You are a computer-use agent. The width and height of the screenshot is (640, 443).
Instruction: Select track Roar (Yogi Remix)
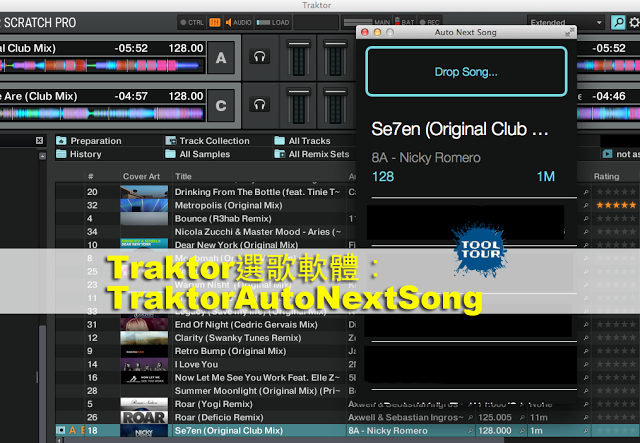point(213,404)
